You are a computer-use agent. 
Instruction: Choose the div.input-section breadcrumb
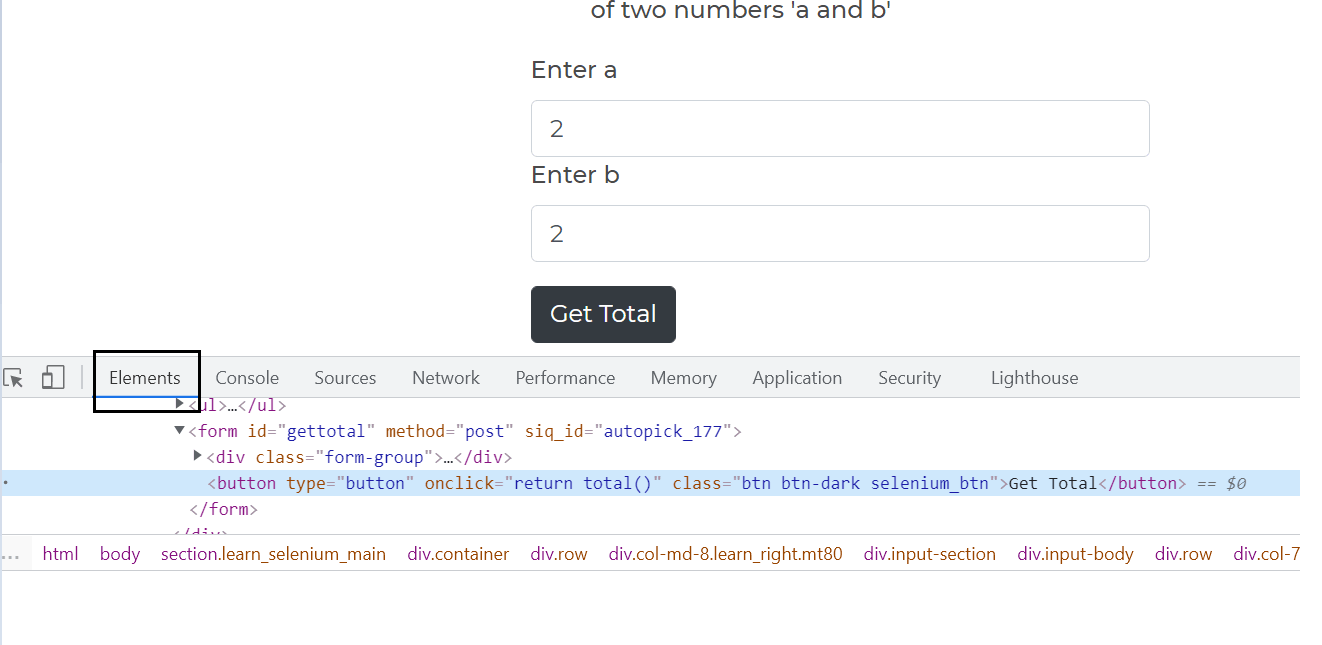coord(929,554)
